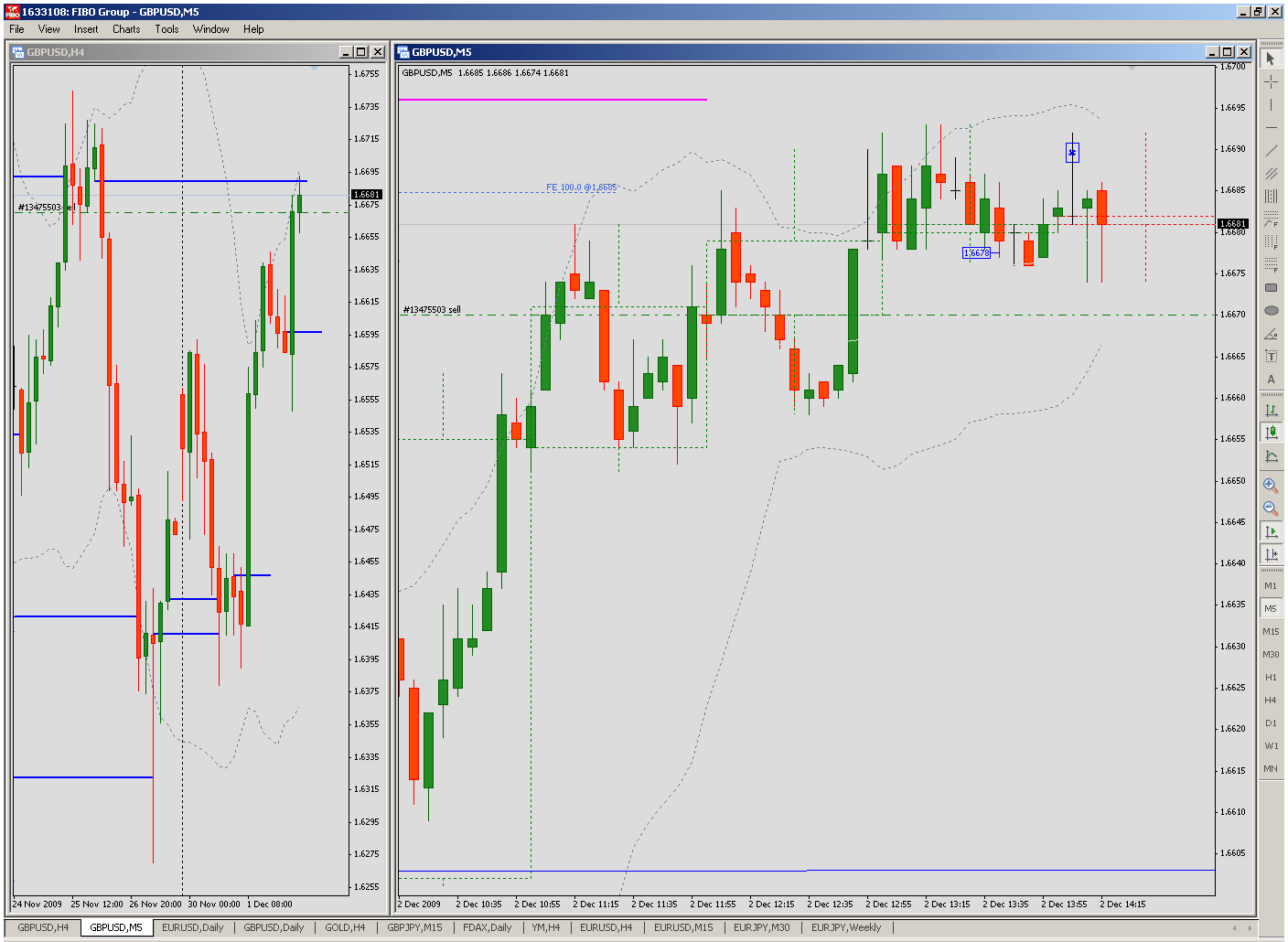Pick the rectangle drawing tool
The height and width of the screenshot is (942, 1288).
click(x=1272, y=288)
